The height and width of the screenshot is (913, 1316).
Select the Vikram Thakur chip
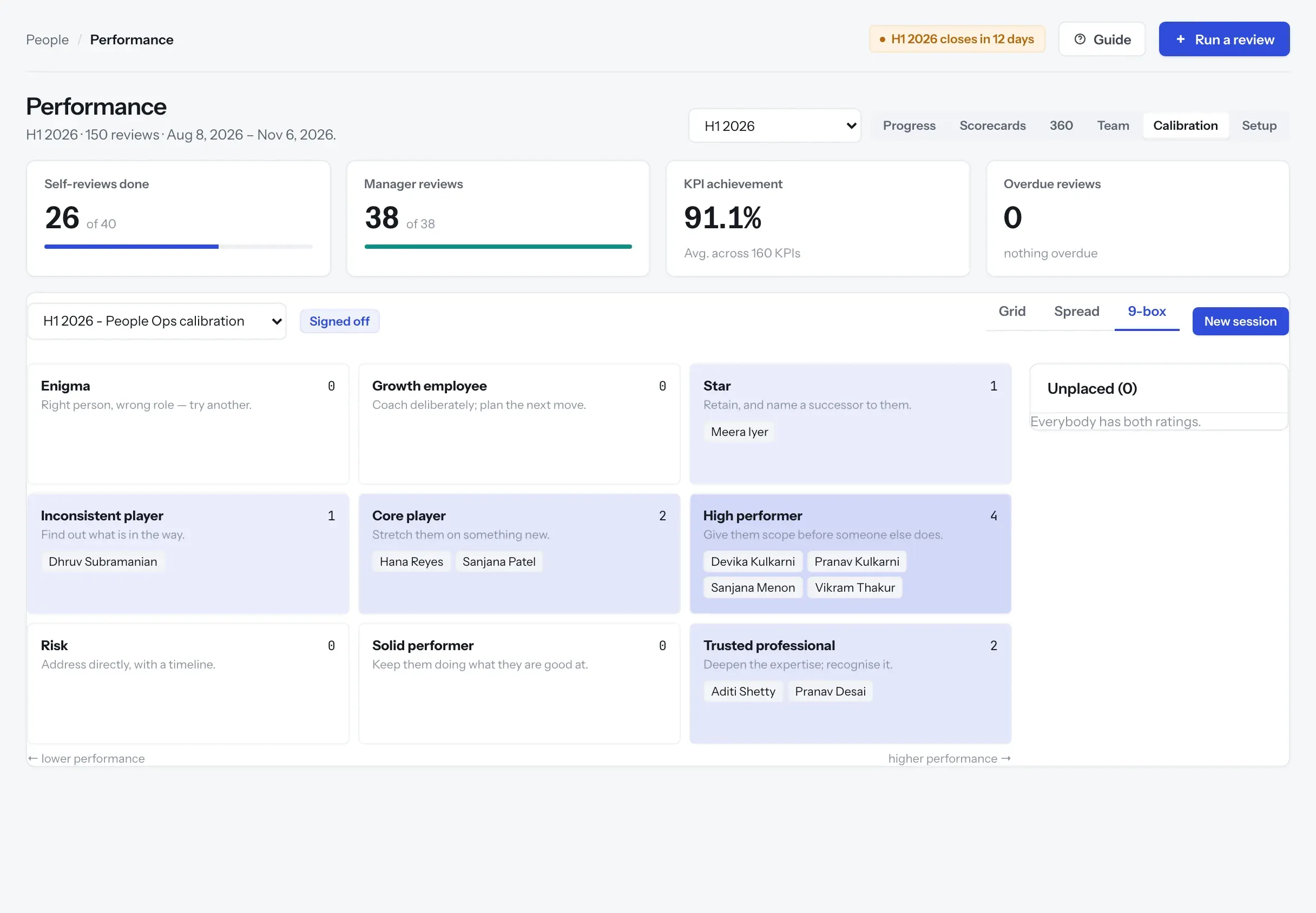[x=855, y=588]
